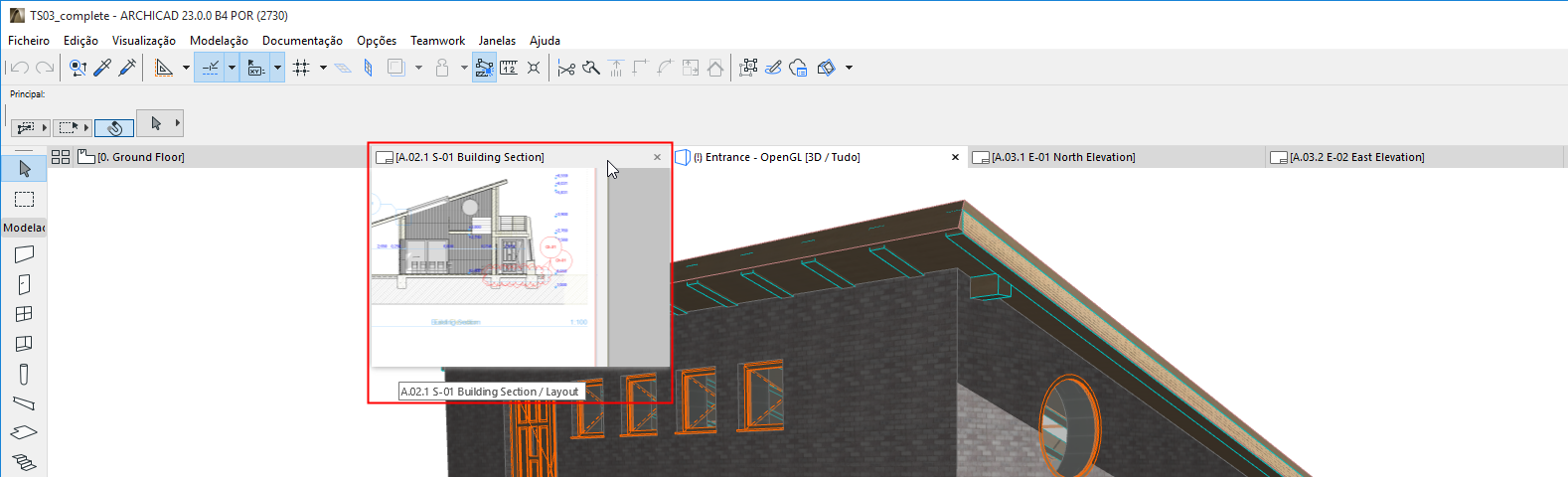Click the Intersect corner icon
1568x477 pixels.
coord(641,68)
